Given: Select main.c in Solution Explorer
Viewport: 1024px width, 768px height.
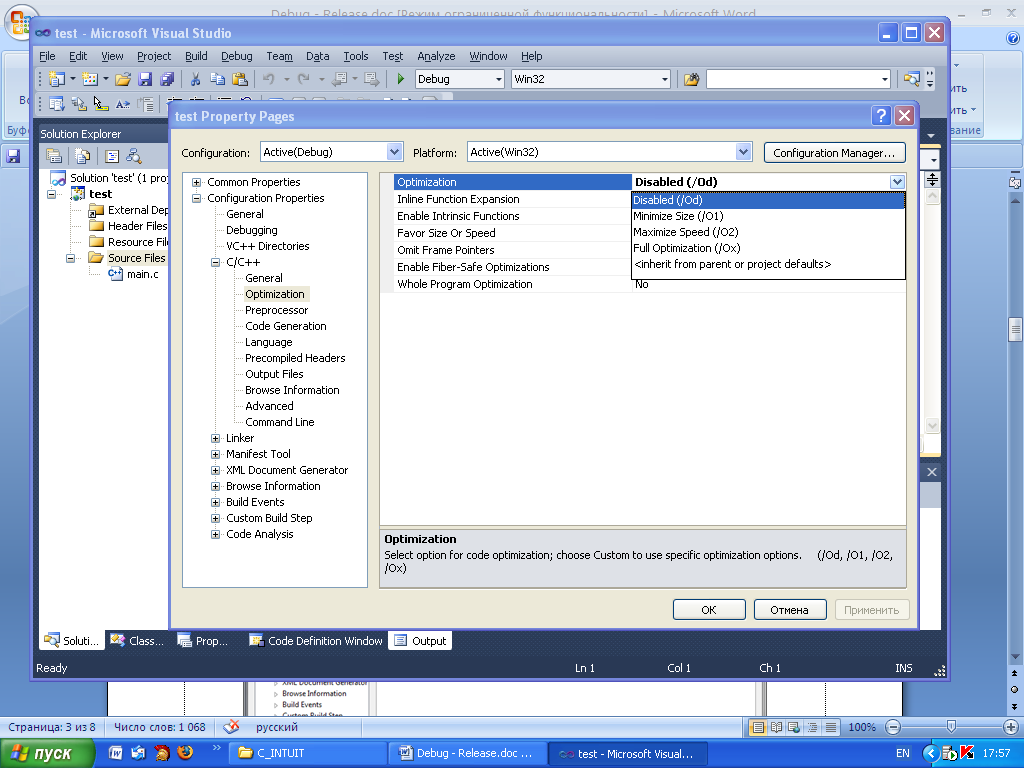Looking at the screenshot, I should click(142, 274).
